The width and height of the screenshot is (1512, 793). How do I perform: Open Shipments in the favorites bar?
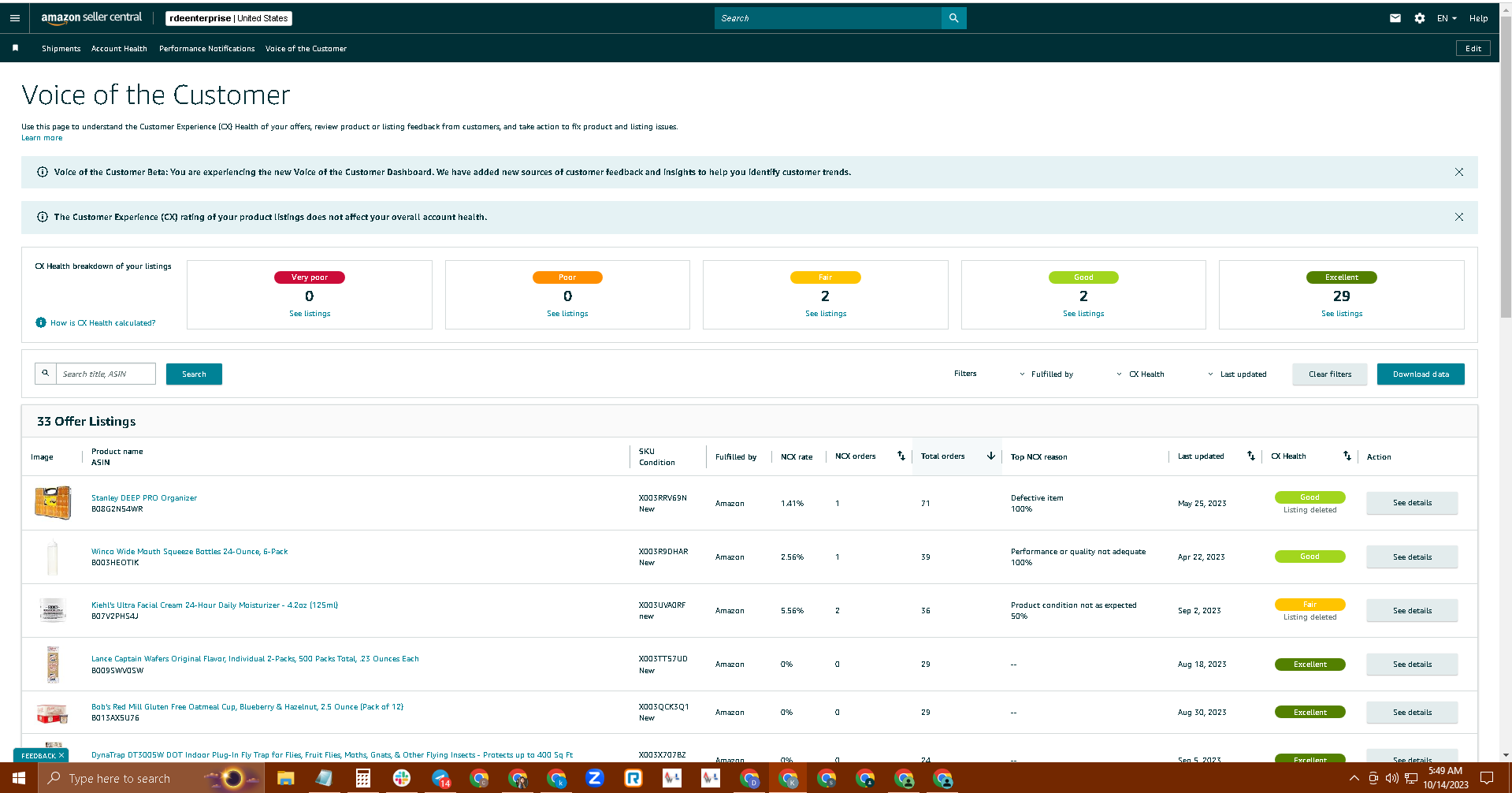tap(61, 48)
